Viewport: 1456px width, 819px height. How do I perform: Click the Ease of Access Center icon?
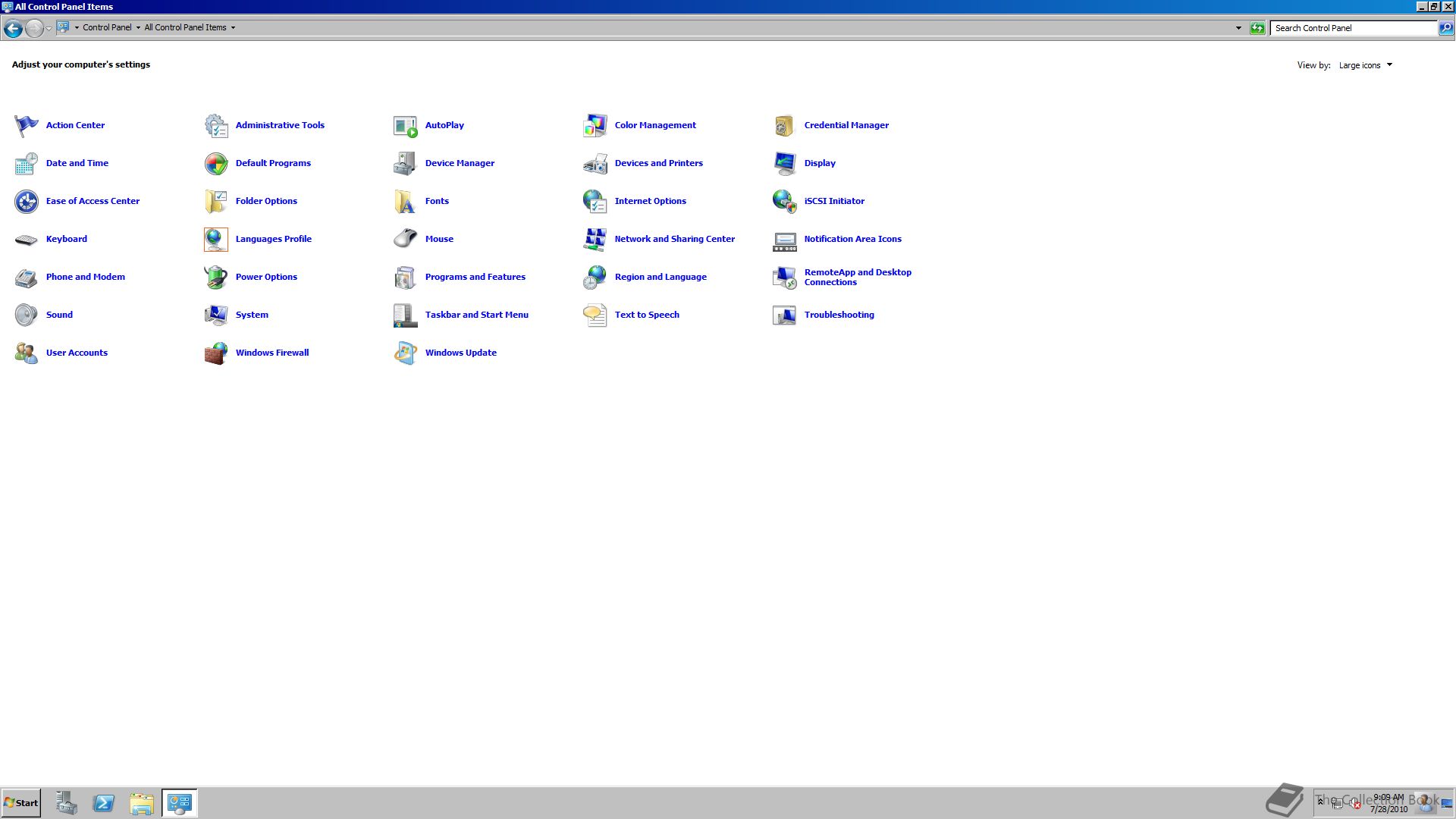(x=27, y=201)
